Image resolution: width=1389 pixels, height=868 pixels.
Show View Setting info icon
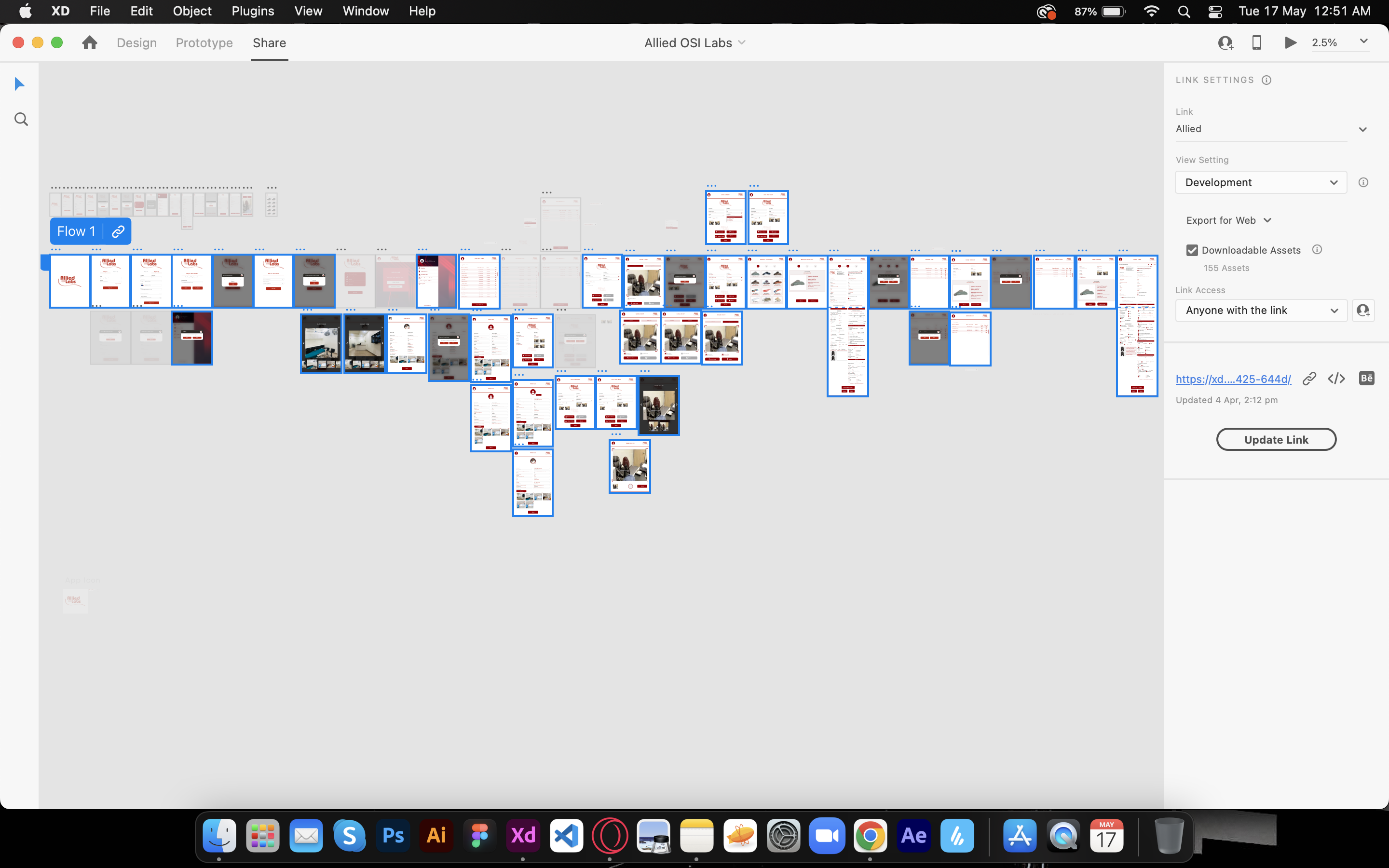click(1363, 183)
